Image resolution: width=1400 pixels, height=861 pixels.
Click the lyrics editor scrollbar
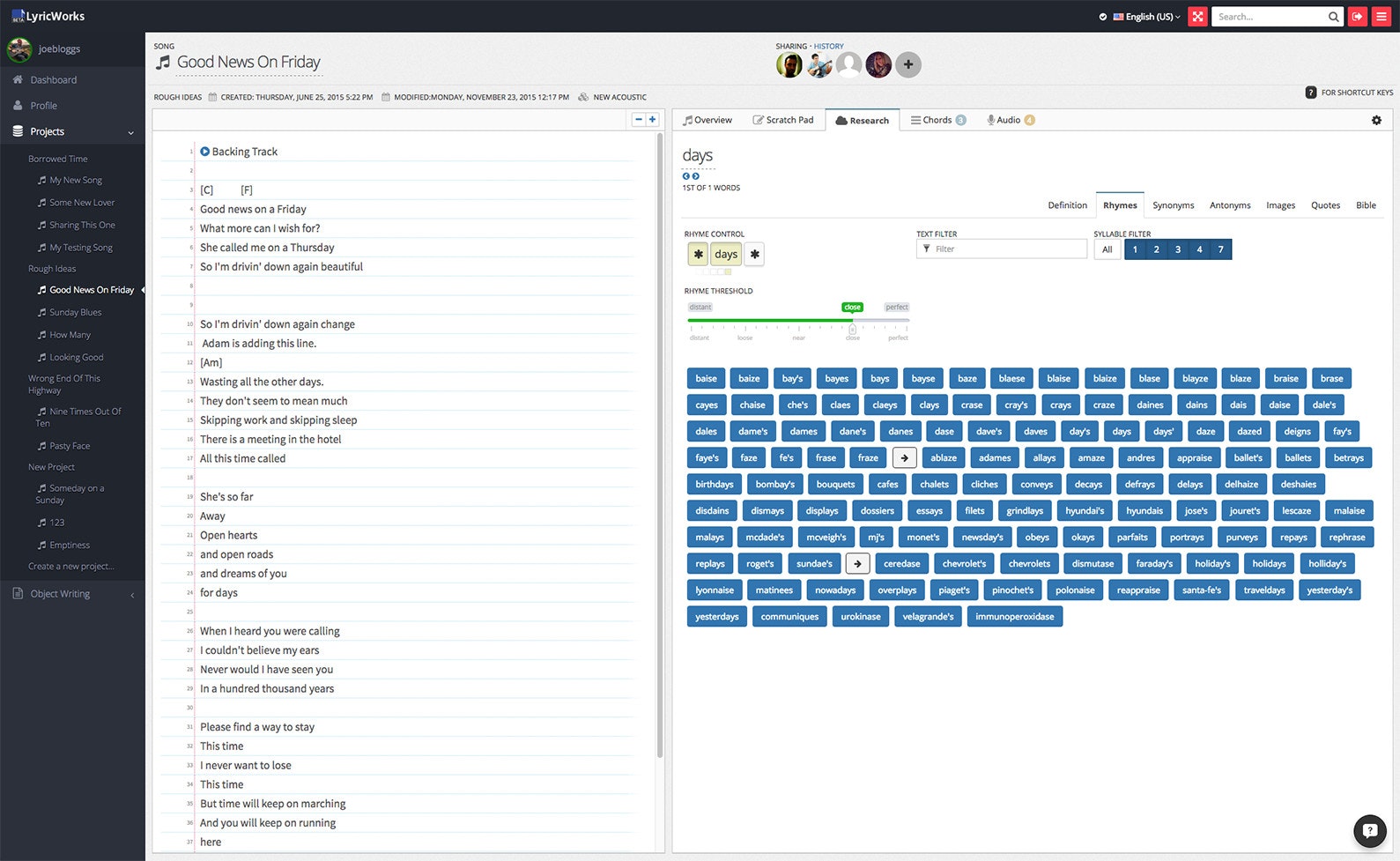[x=660, y=445]
